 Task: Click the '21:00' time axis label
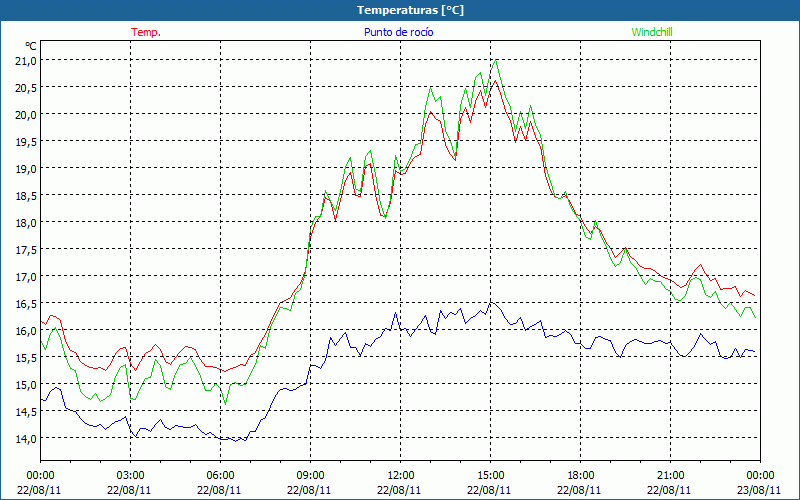tap(670, 476)
